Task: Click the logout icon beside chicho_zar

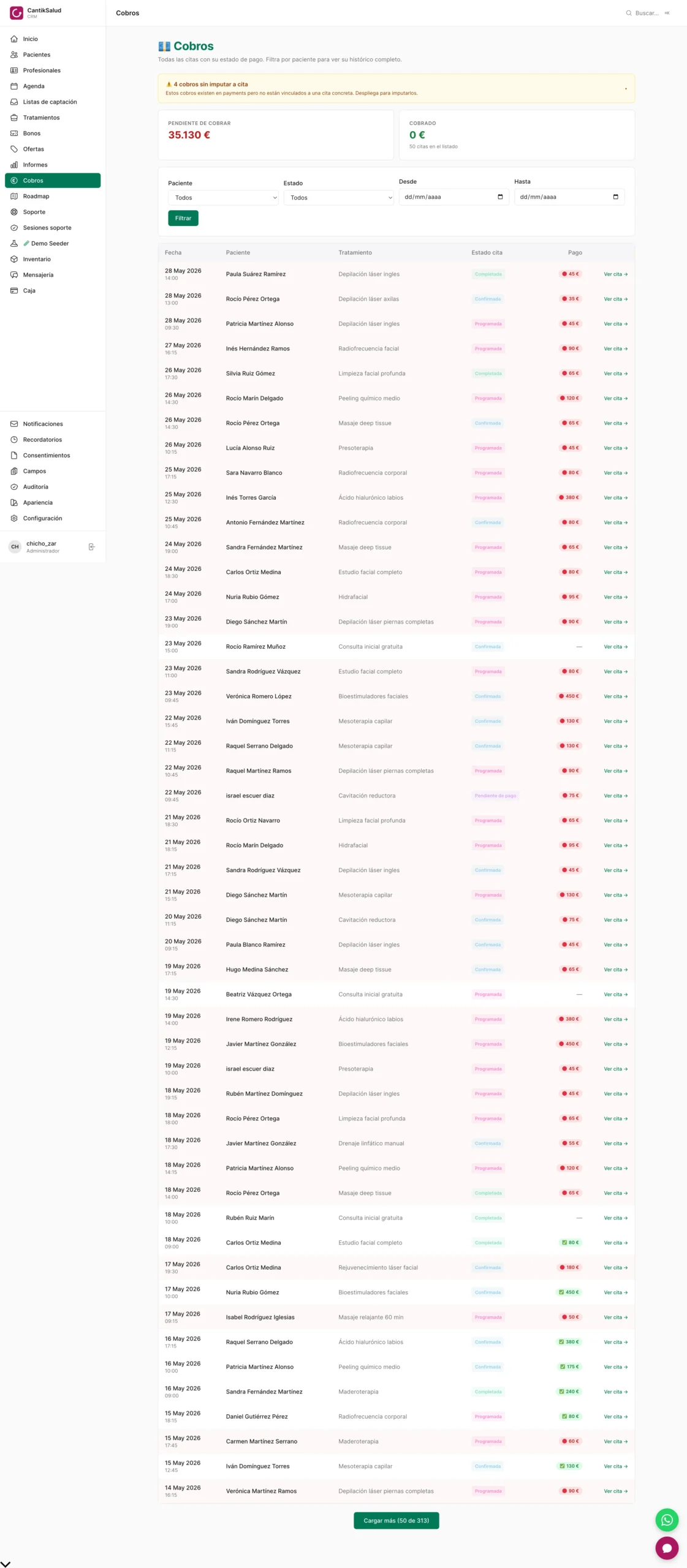Action: point(92,546)
